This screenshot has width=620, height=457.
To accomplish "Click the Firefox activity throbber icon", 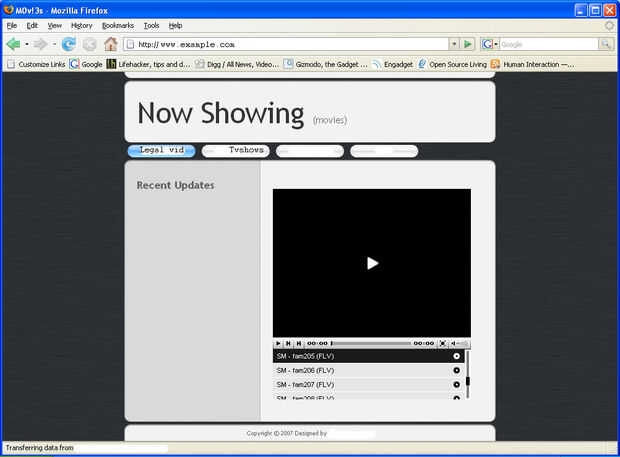I will tap(609, 26).
